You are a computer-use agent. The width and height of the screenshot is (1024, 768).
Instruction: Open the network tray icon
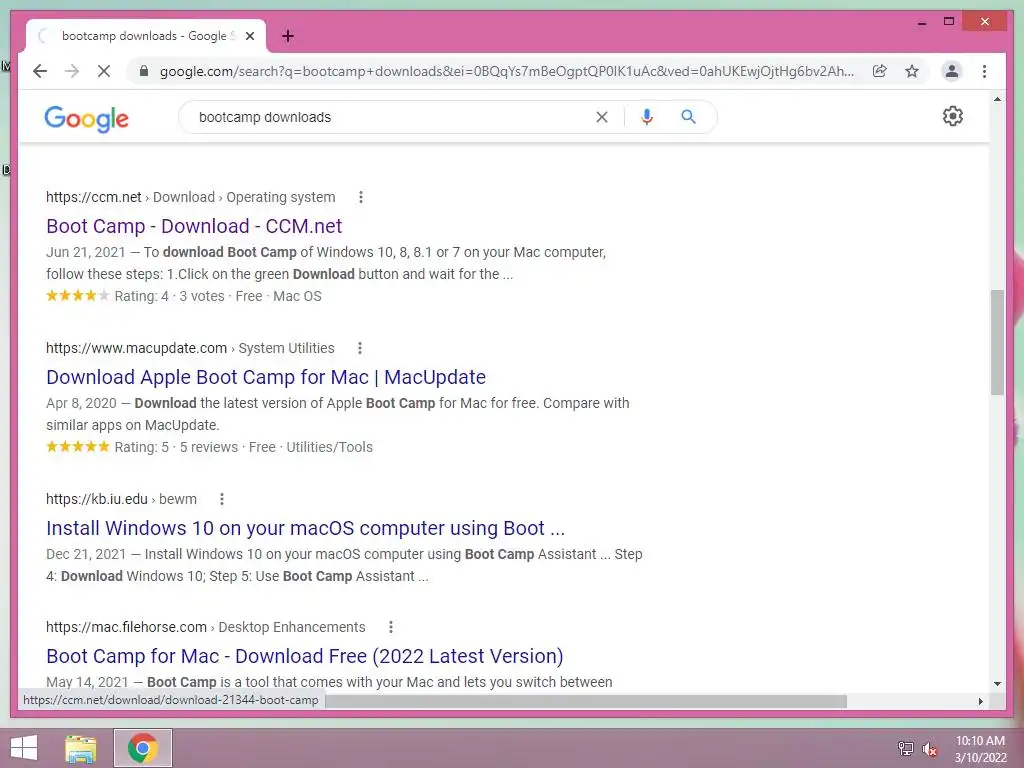point(906,748)
